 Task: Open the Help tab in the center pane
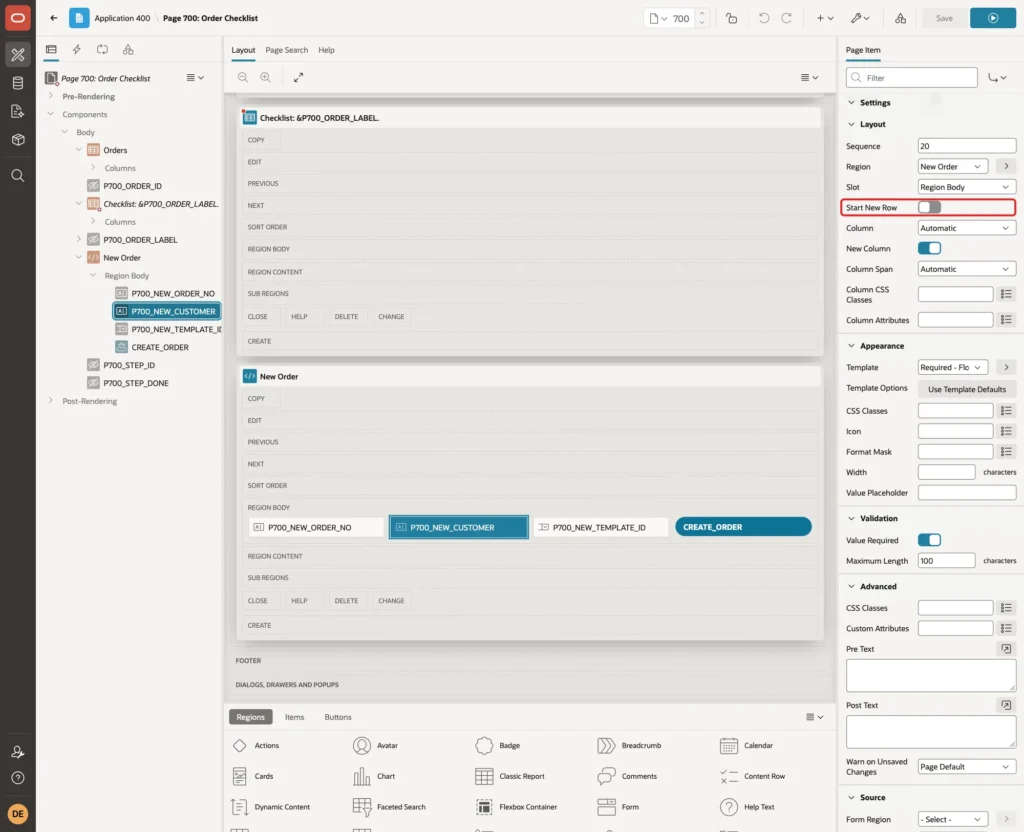327,50
